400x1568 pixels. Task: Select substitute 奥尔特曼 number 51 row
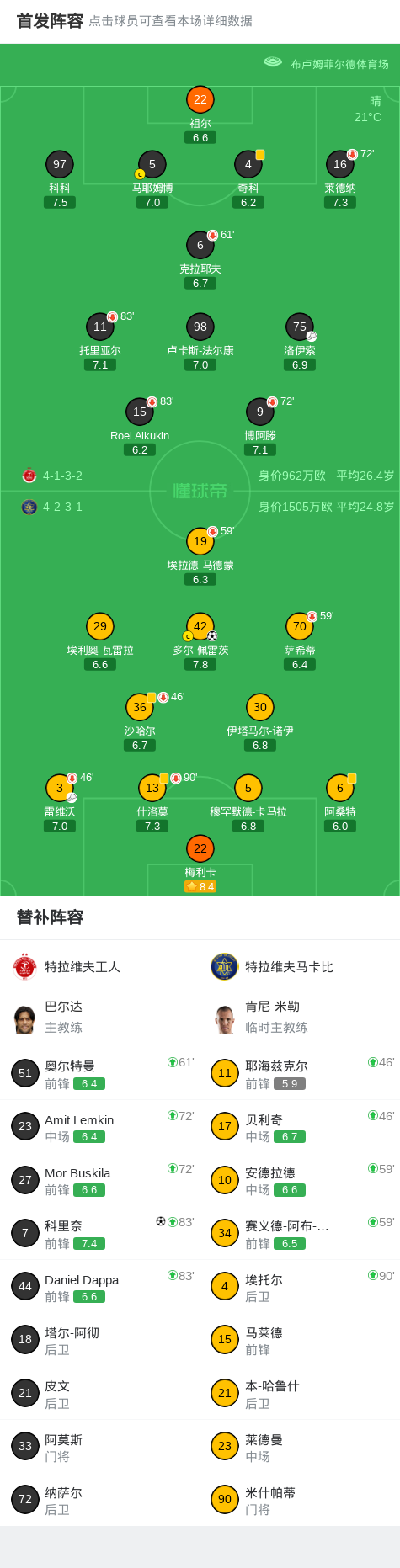click(x=100, y=1073)
